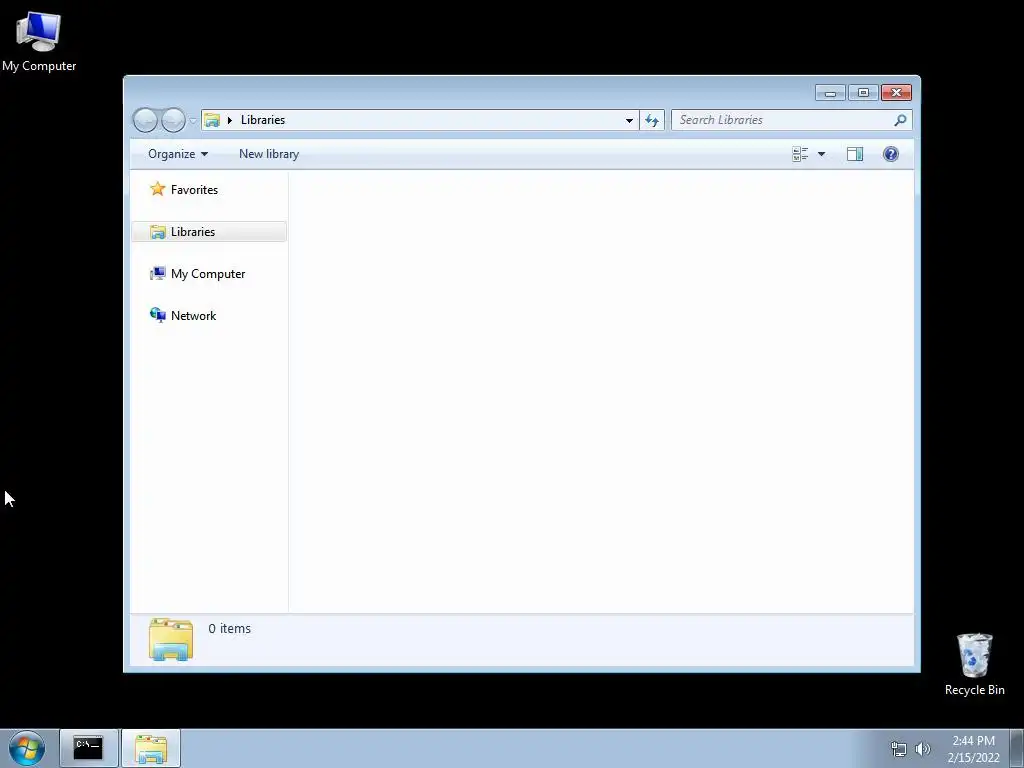Select My Computer in navigation pane

click(209, 274)
